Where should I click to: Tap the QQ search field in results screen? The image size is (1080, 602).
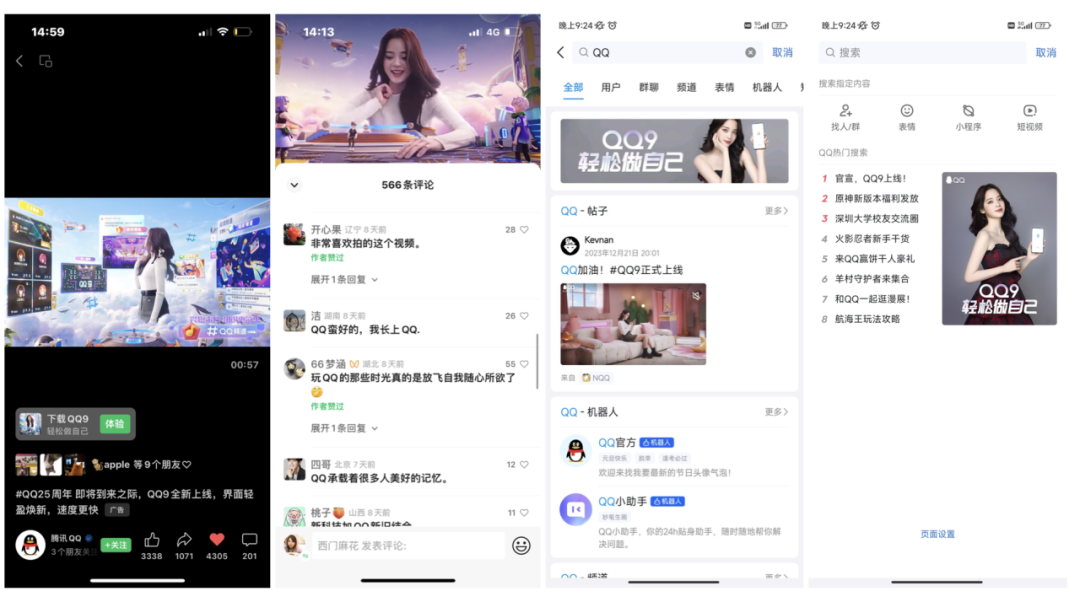[667, 52]
